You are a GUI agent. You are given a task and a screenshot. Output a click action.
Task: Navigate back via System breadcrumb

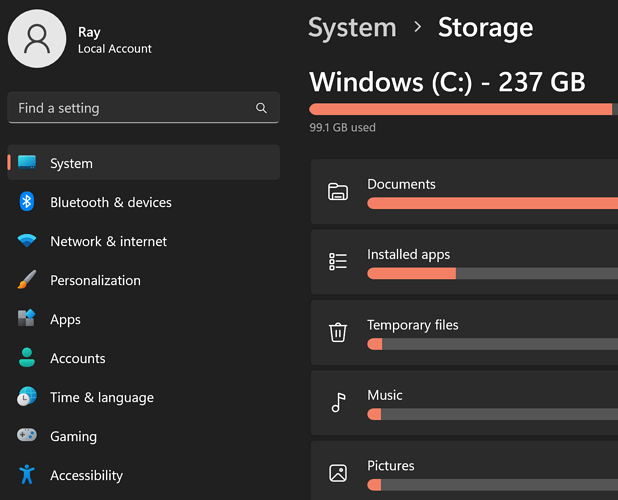(352, 28)
